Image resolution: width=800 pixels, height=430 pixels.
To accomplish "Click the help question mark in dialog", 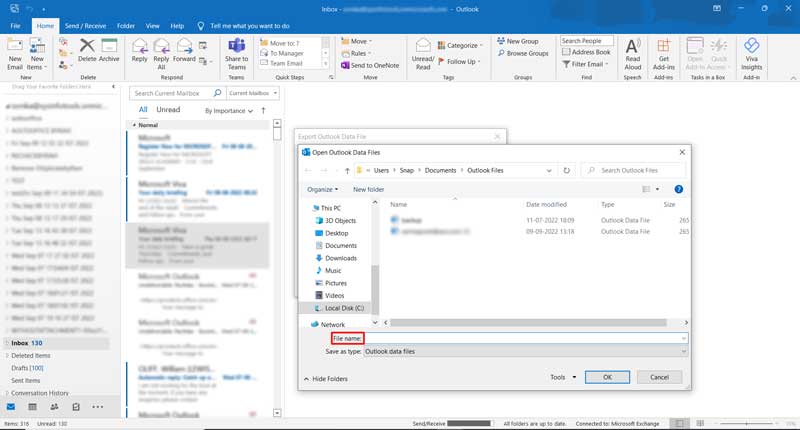I will point(679,189).
